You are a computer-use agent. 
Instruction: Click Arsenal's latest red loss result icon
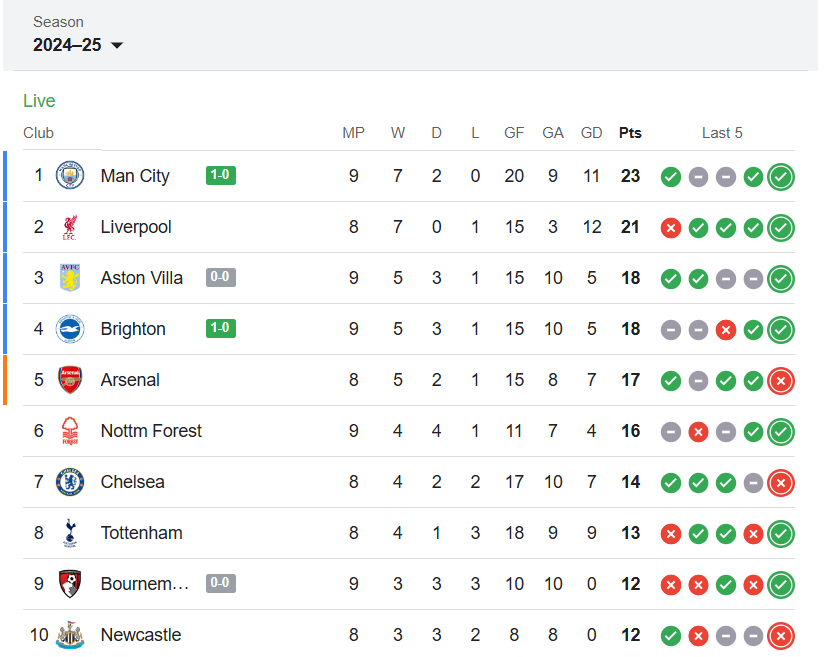tap(781, 380)
